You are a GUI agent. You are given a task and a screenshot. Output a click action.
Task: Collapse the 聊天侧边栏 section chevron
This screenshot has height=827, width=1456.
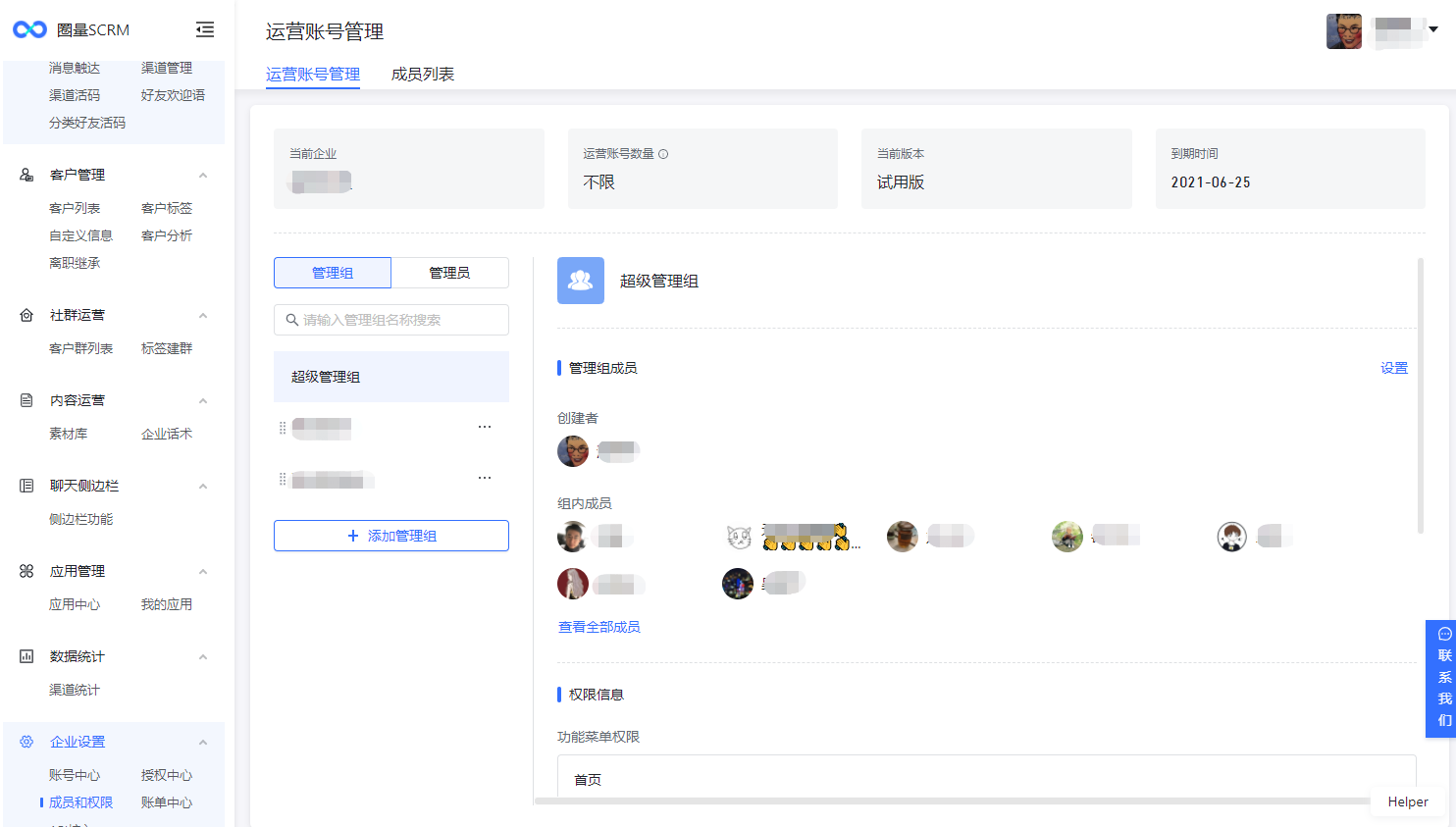pos(203,486)
